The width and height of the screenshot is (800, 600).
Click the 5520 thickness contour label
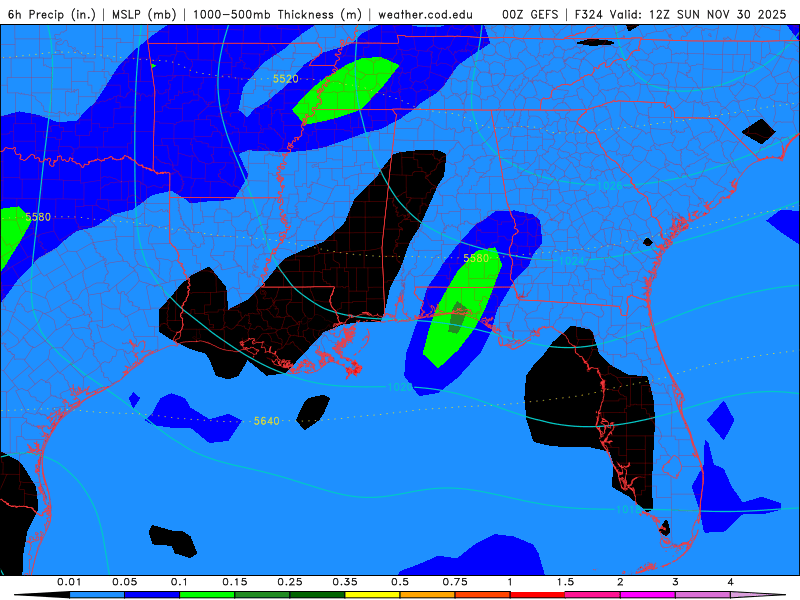285,79
